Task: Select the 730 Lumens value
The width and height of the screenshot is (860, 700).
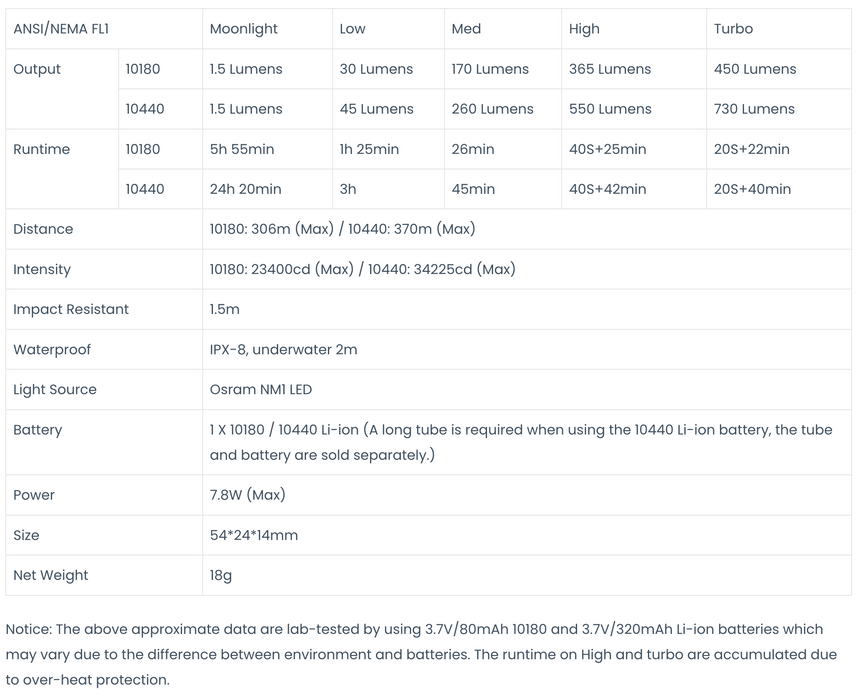Action: coord(754,109)
